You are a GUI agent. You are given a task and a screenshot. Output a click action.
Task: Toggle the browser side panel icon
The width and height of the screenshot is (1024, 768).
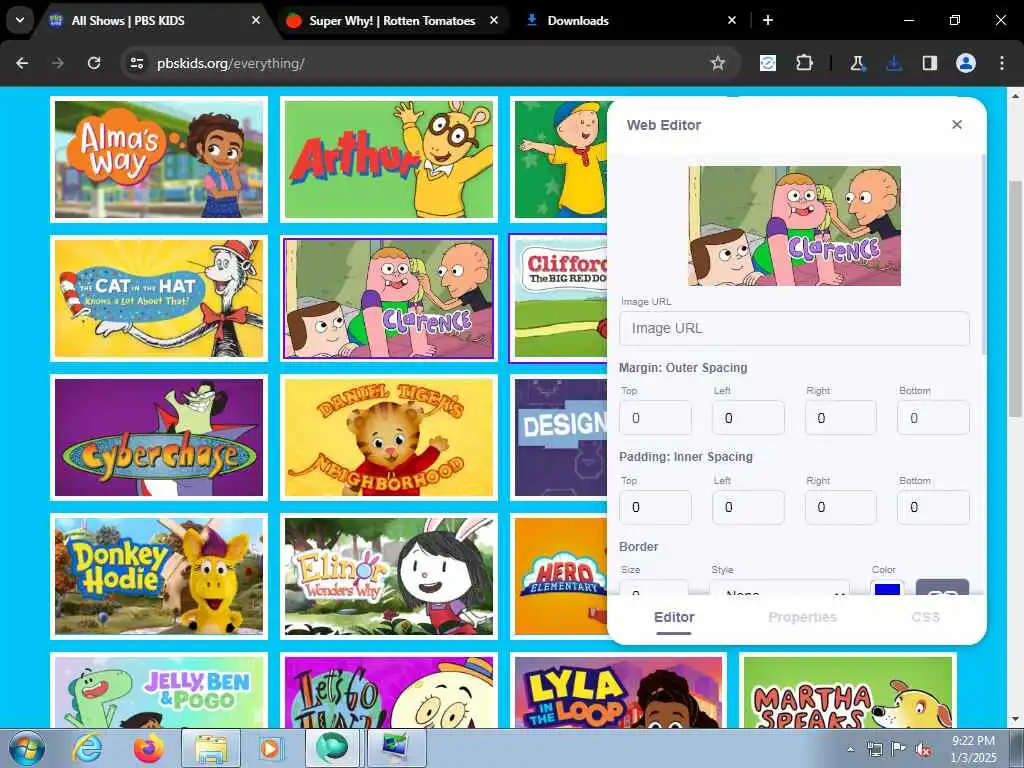[929, 63]
